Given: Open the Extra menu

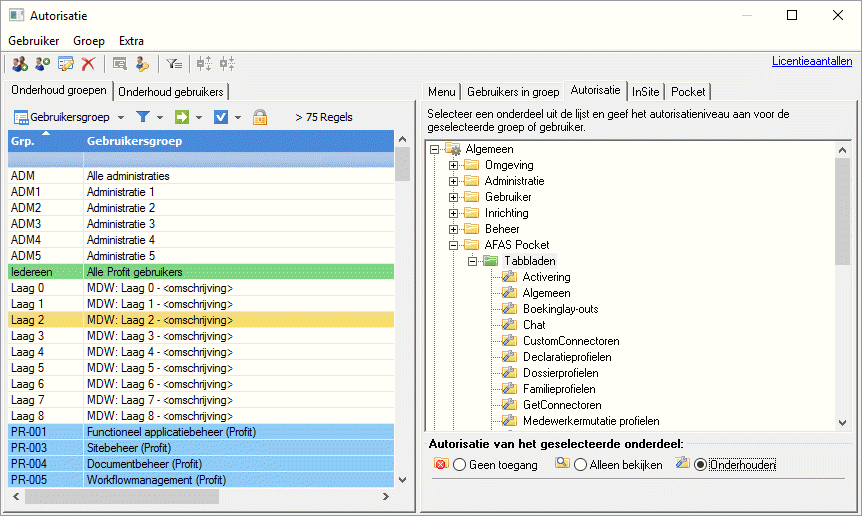Looking at the screenshot, I should [131, 41].
